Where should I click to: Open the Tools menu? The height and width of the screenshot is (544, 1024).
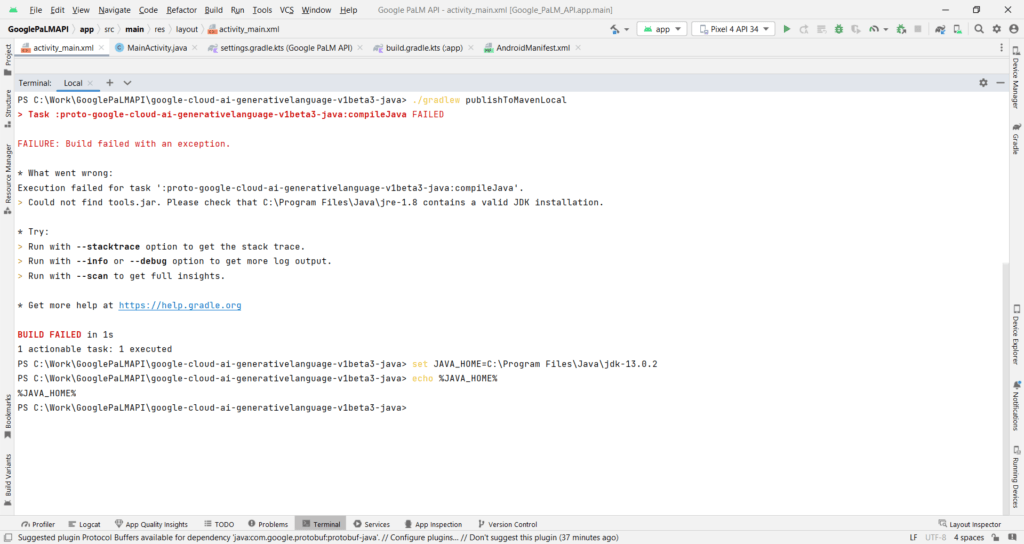tap(262, 10)
